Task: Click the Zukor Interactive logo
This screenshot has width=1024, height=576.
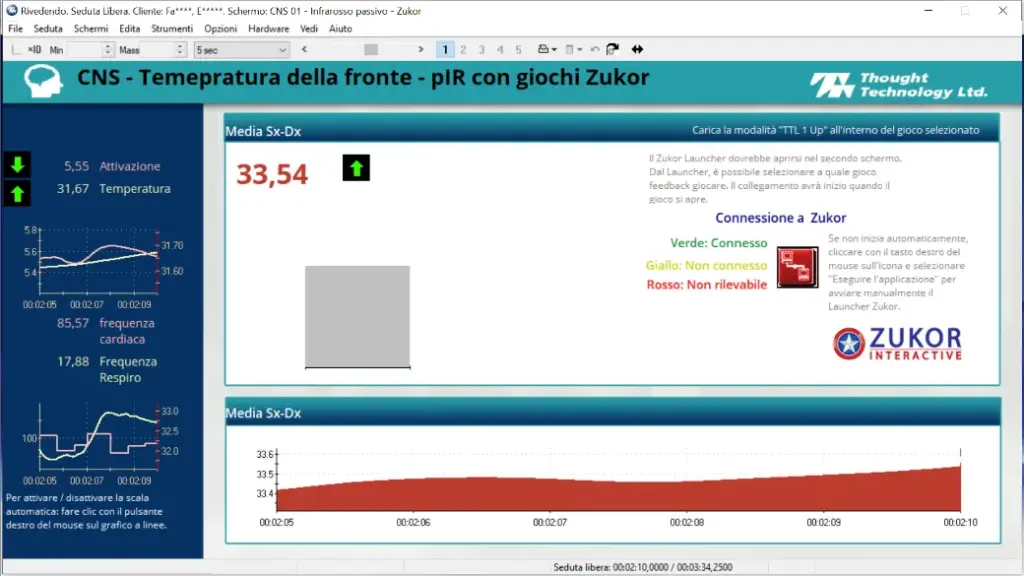Action: [x=897, y=344]
